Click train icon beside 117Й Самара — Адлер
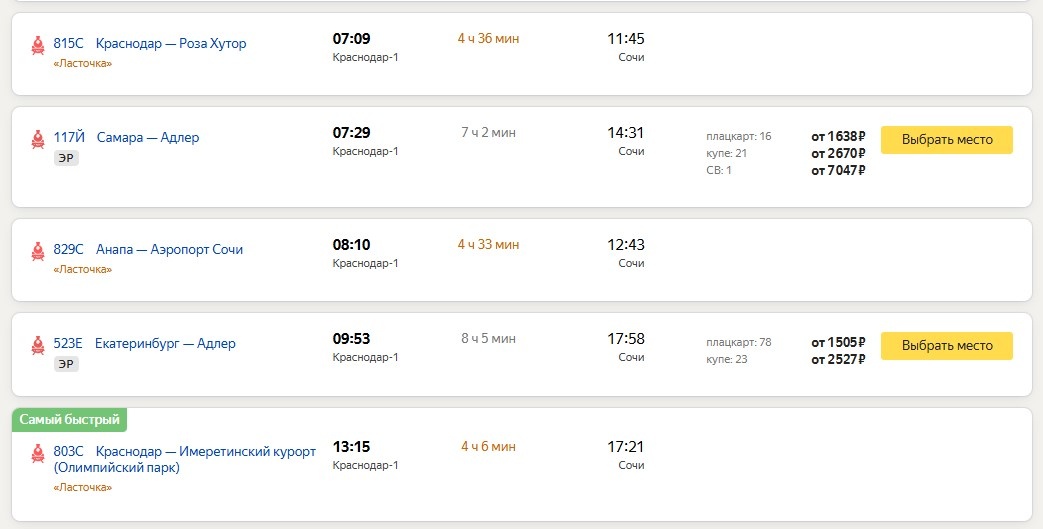1043x529 pixels. point(38,139)
